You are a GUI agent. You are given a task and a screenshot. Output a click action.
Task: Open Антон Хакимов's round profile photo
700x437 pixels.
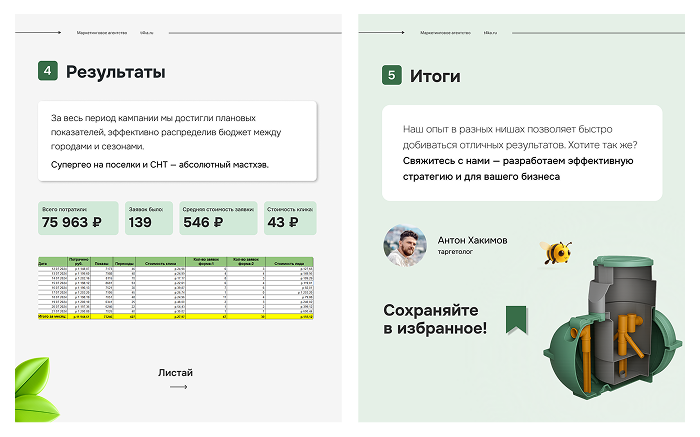click(x=404, y=246)
